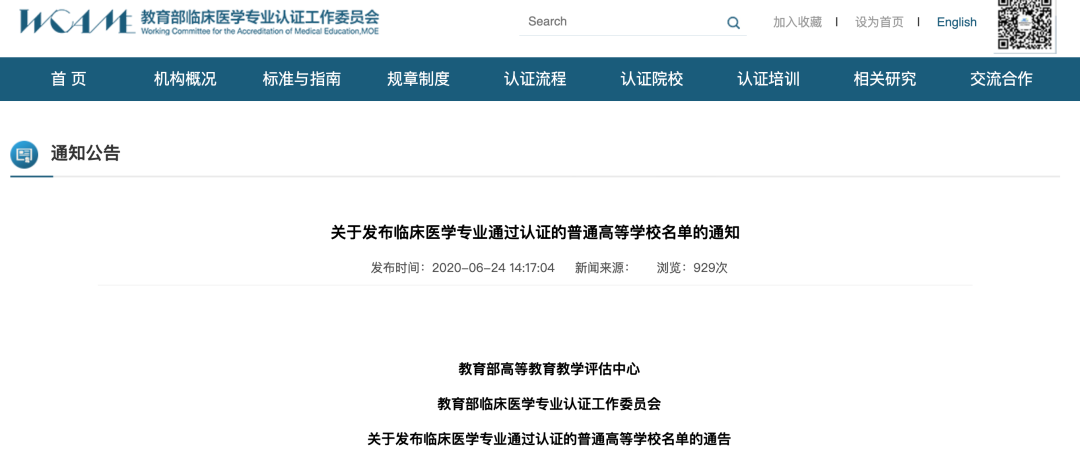Viewport: 1080px width, 451px height.
Task: Click the WCAME logo in header
Action: coord(76,21)
